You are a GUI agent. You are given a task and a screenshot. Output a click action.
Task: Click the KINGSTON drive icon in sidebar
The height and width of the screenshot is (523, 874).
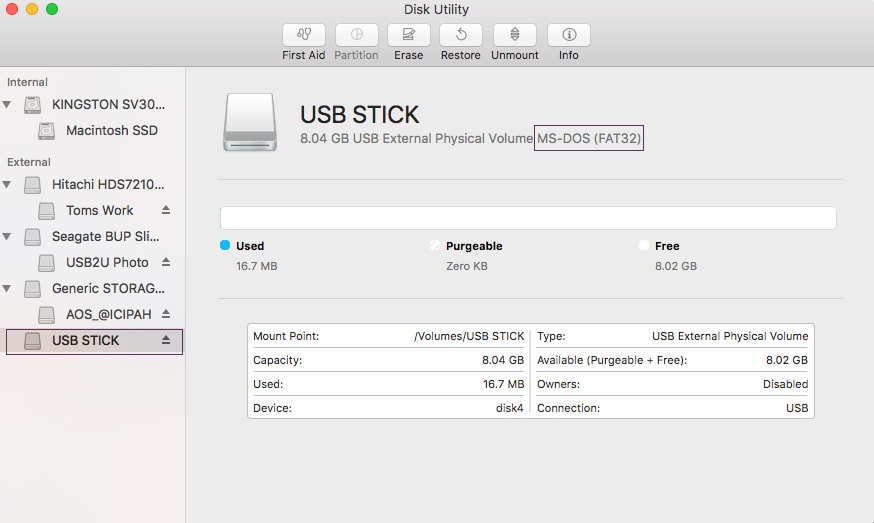[32, 105]
